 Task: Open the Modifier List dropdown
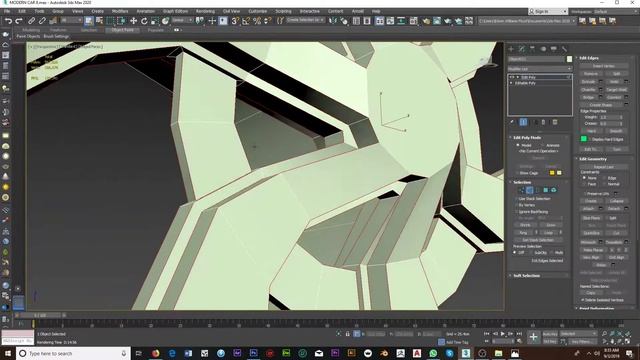tap(540, 69)
